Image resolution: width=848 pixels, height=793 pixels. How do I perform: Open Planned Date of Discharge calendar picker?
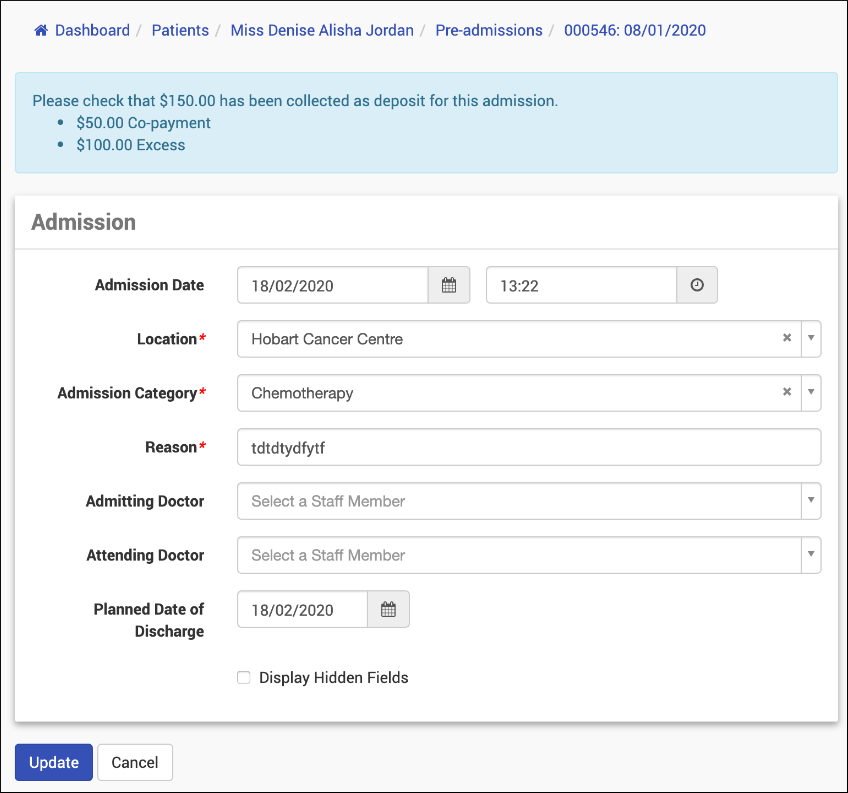click(388, 610)
